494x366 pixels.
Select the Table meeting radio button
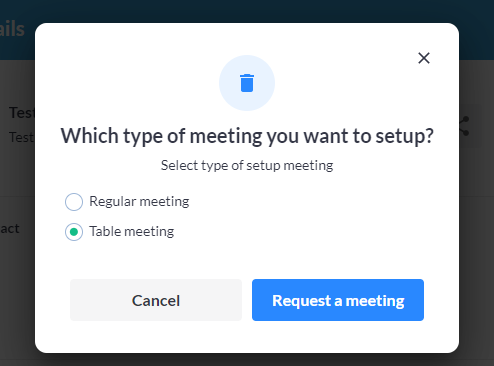74,232
